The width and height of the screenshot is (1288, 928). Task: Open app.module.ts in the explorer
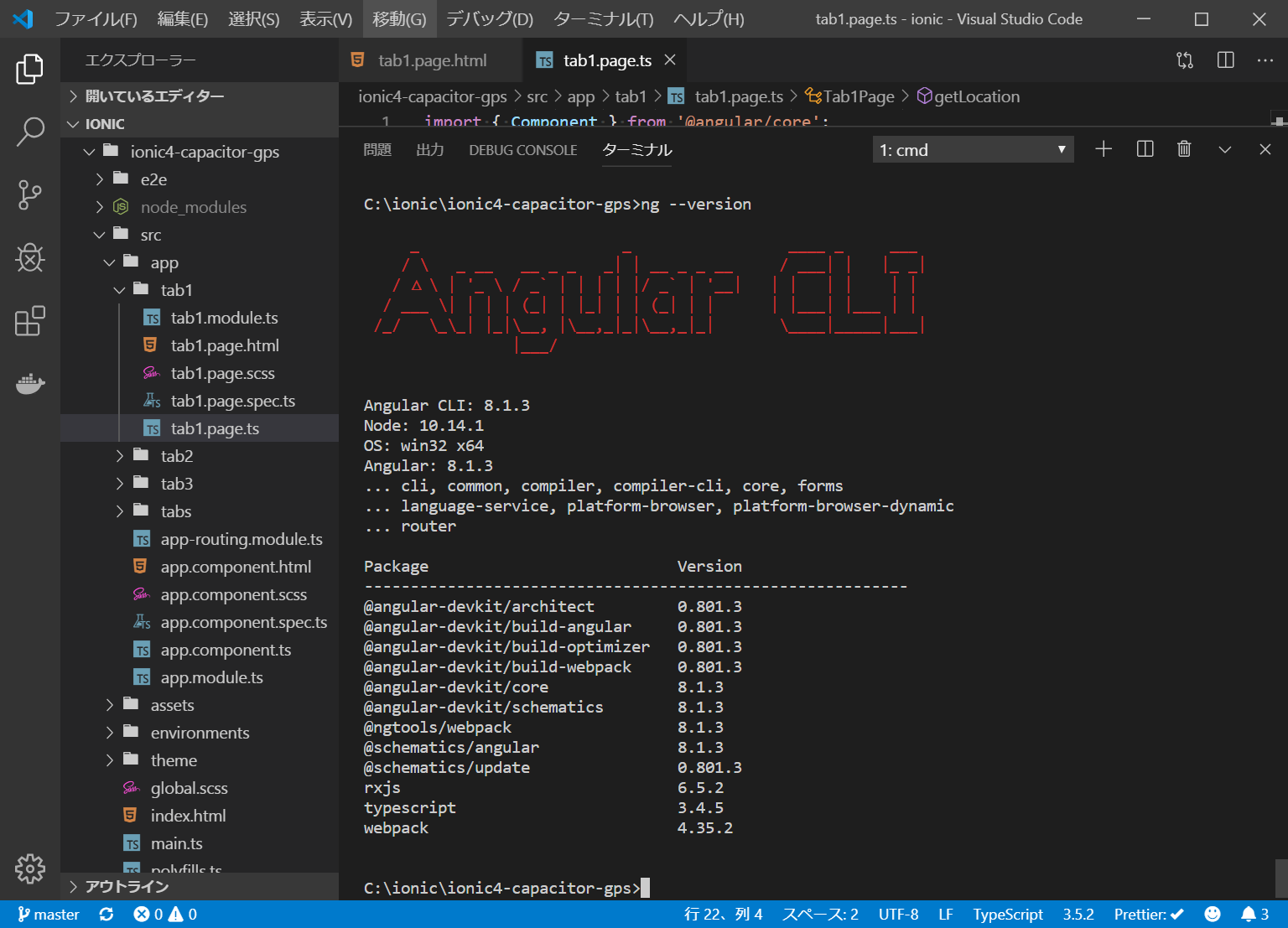point(211,677)
